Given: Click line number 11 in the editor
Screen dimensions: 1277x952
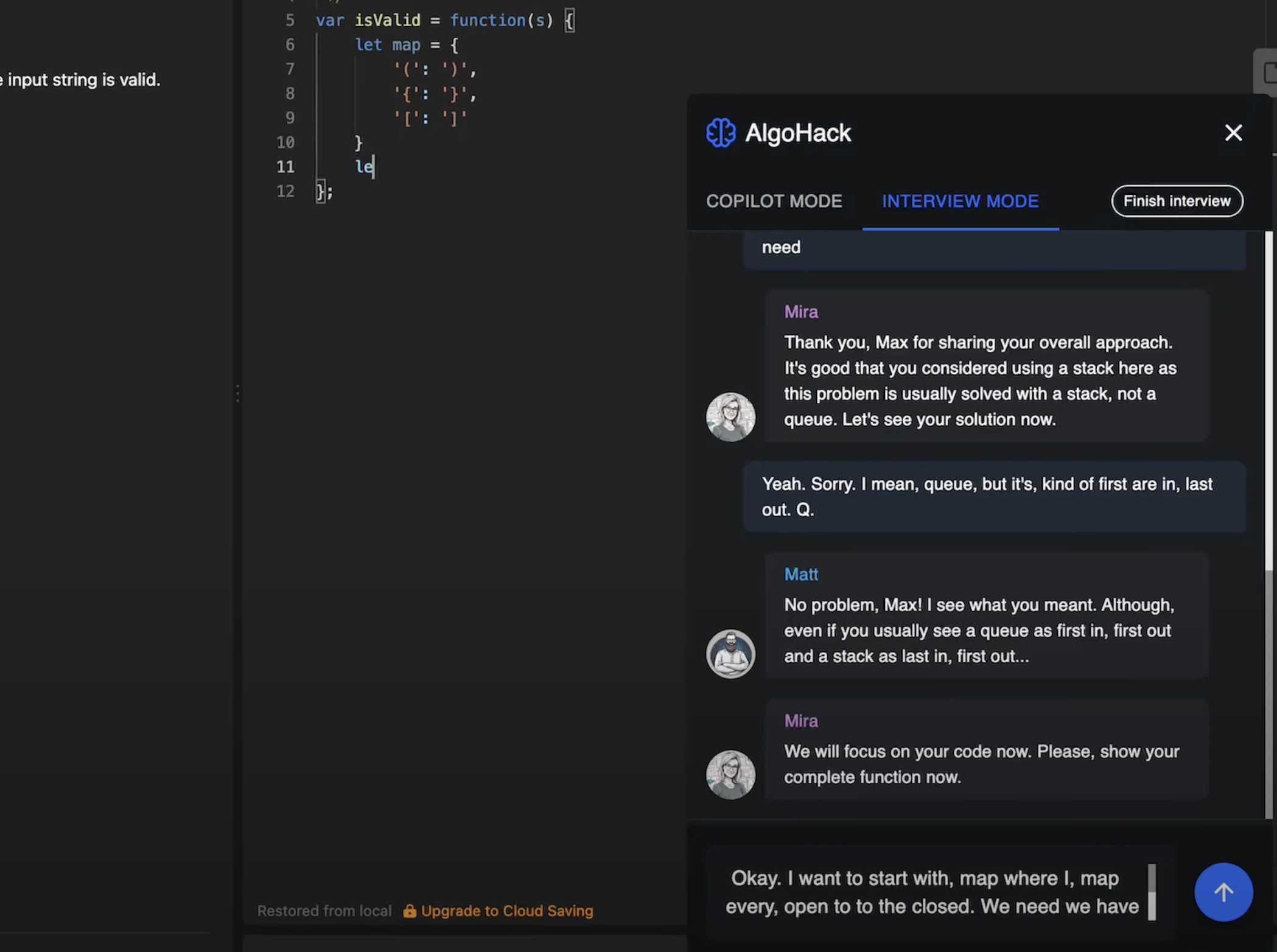Looking at the screenshot, I should click(x=285, y=167).
